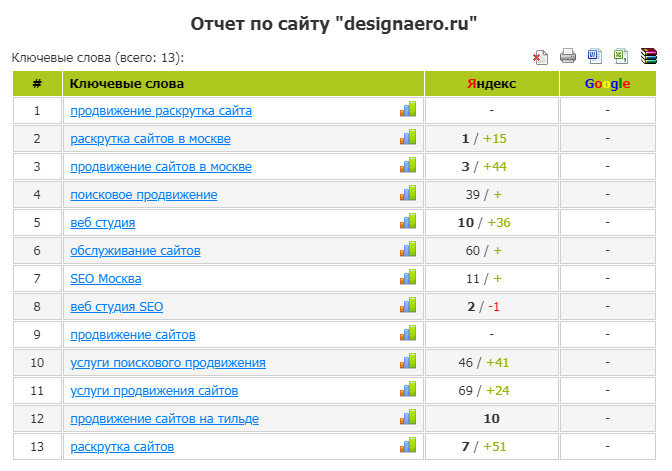Click the report title 'Отчет по сайту designaero.ru'
The width and height of the screenshot is (672, 471).
coord(334,24)
